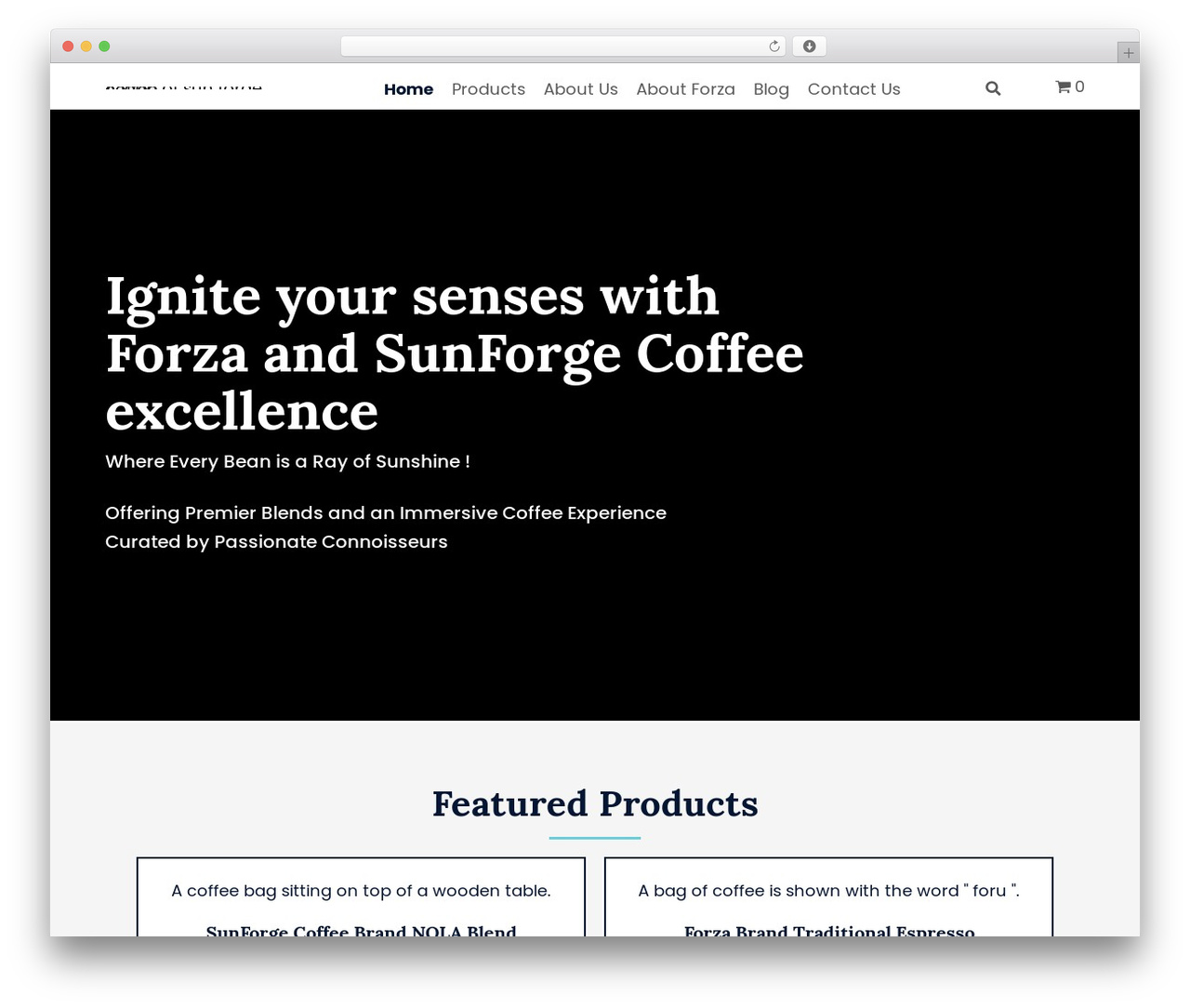1190x1008 pixels.
Task: Open a new browser tab with plus button
Action: 1128,53
